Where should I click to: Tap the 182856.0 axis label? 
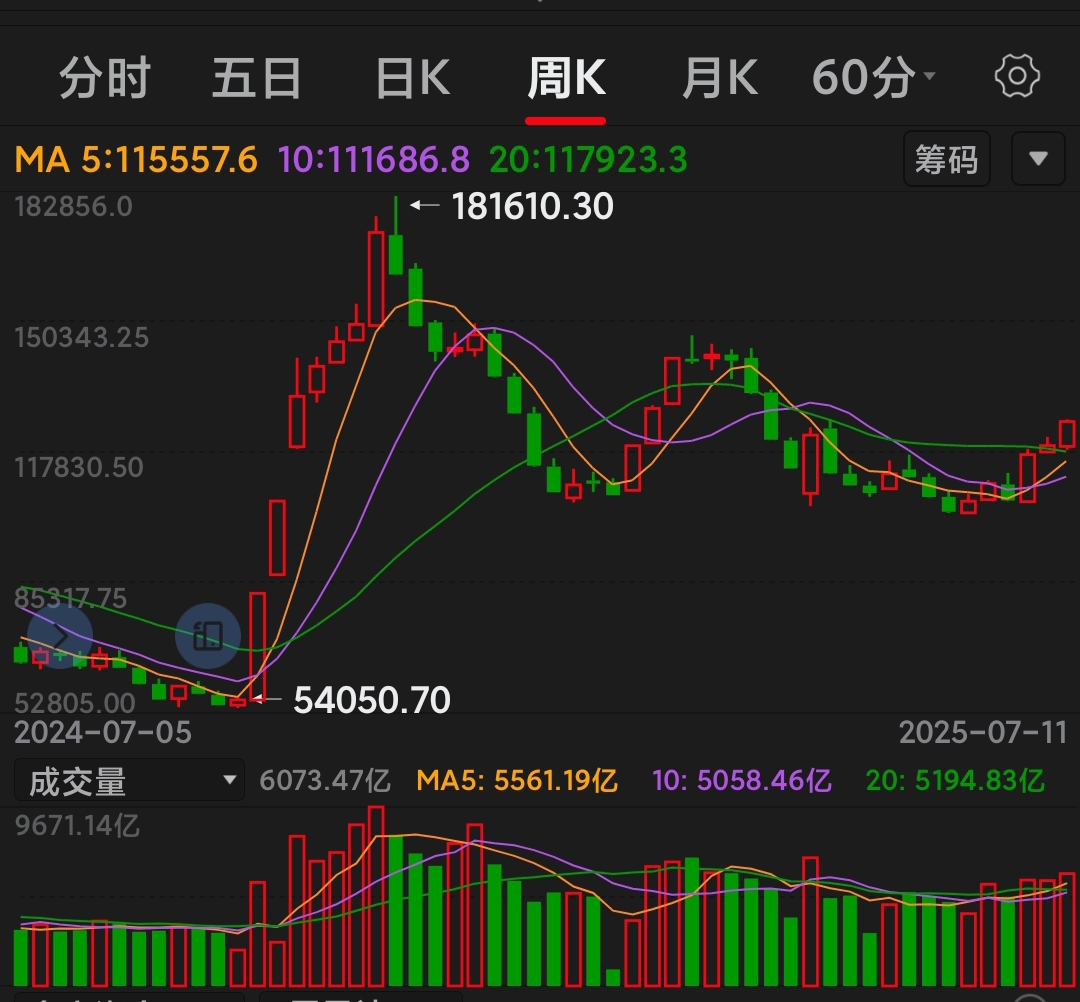(73, 207)
